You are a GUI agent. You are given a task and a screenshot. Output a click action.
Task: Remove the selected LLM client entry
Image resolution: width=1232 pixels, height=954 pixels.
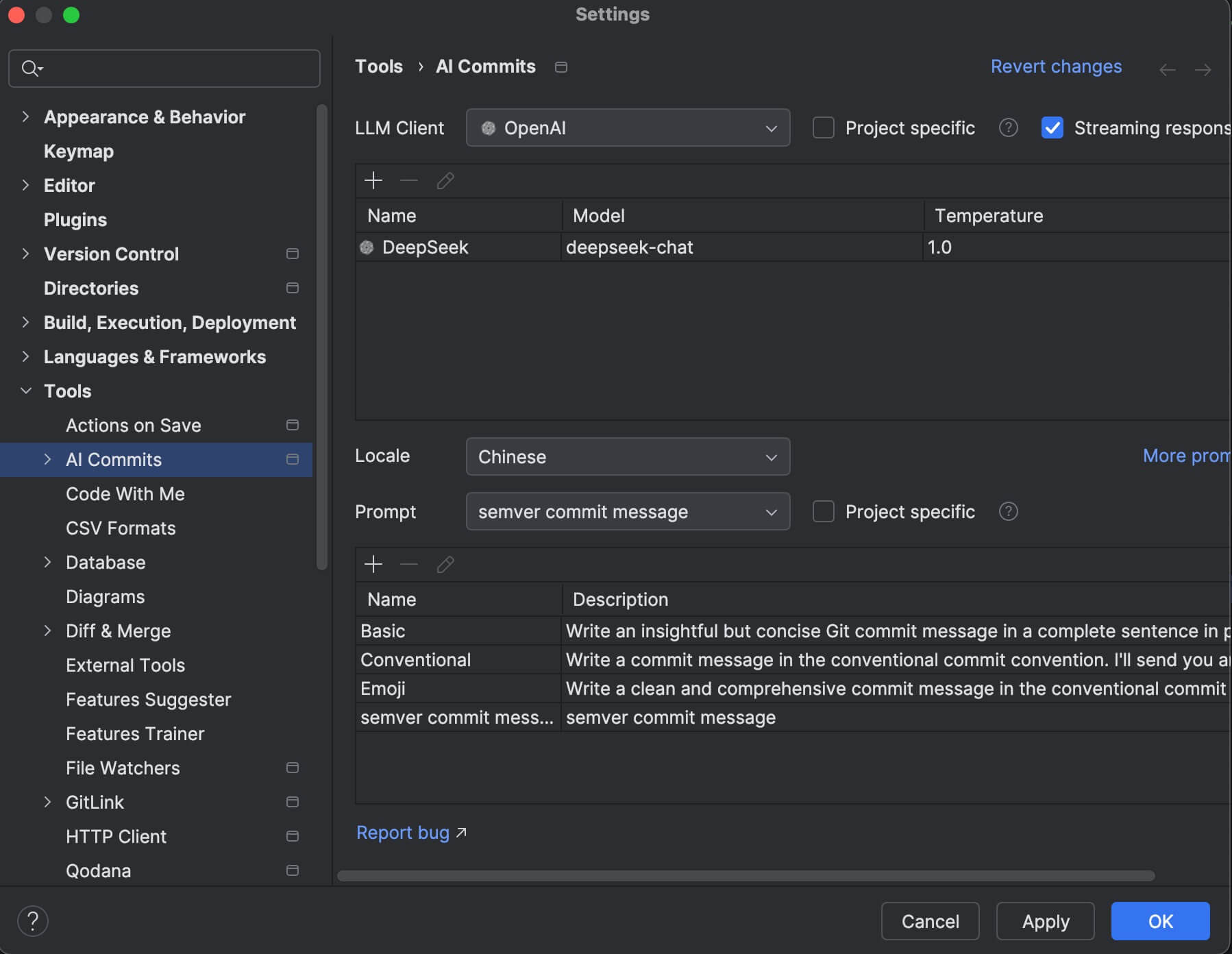click(409, 180)
